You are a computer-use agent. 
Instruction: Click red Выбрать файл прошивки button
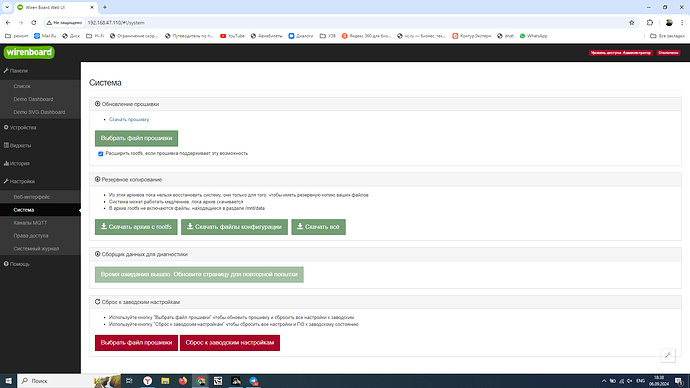click(136, 343)
